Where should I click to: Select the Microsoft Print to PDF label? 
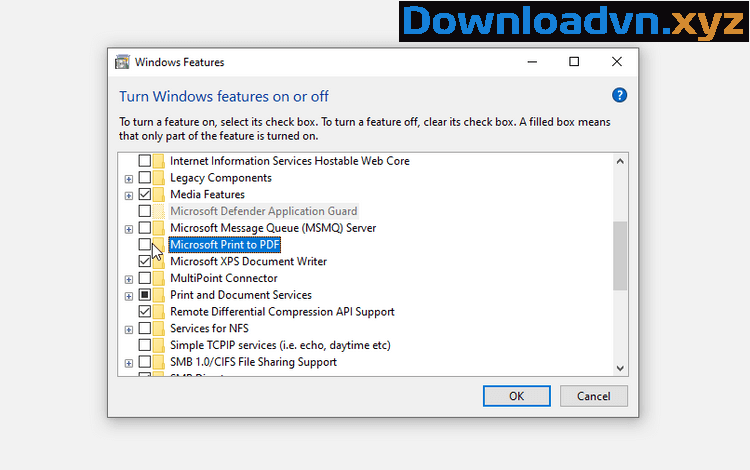tap(225, 245)
